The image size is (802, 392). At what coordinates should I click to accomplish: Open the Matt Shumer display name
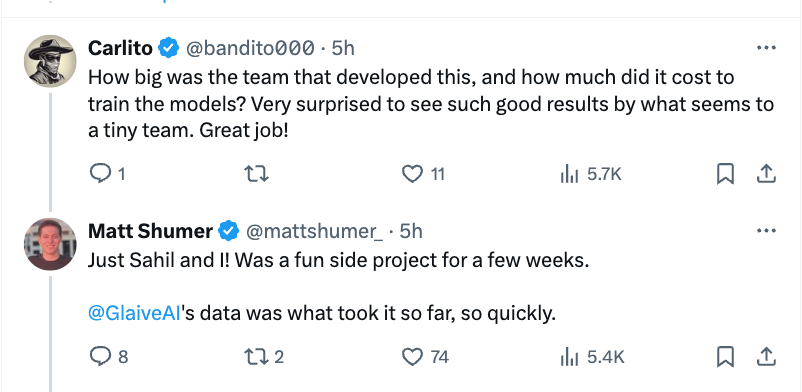150,231
